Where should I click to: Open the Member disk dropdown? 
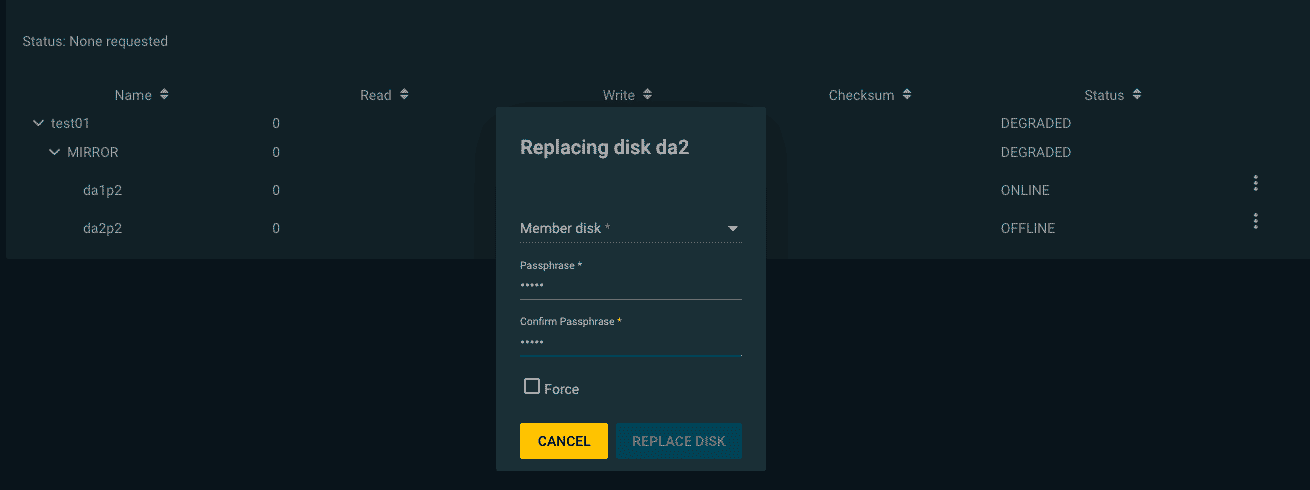631,228
